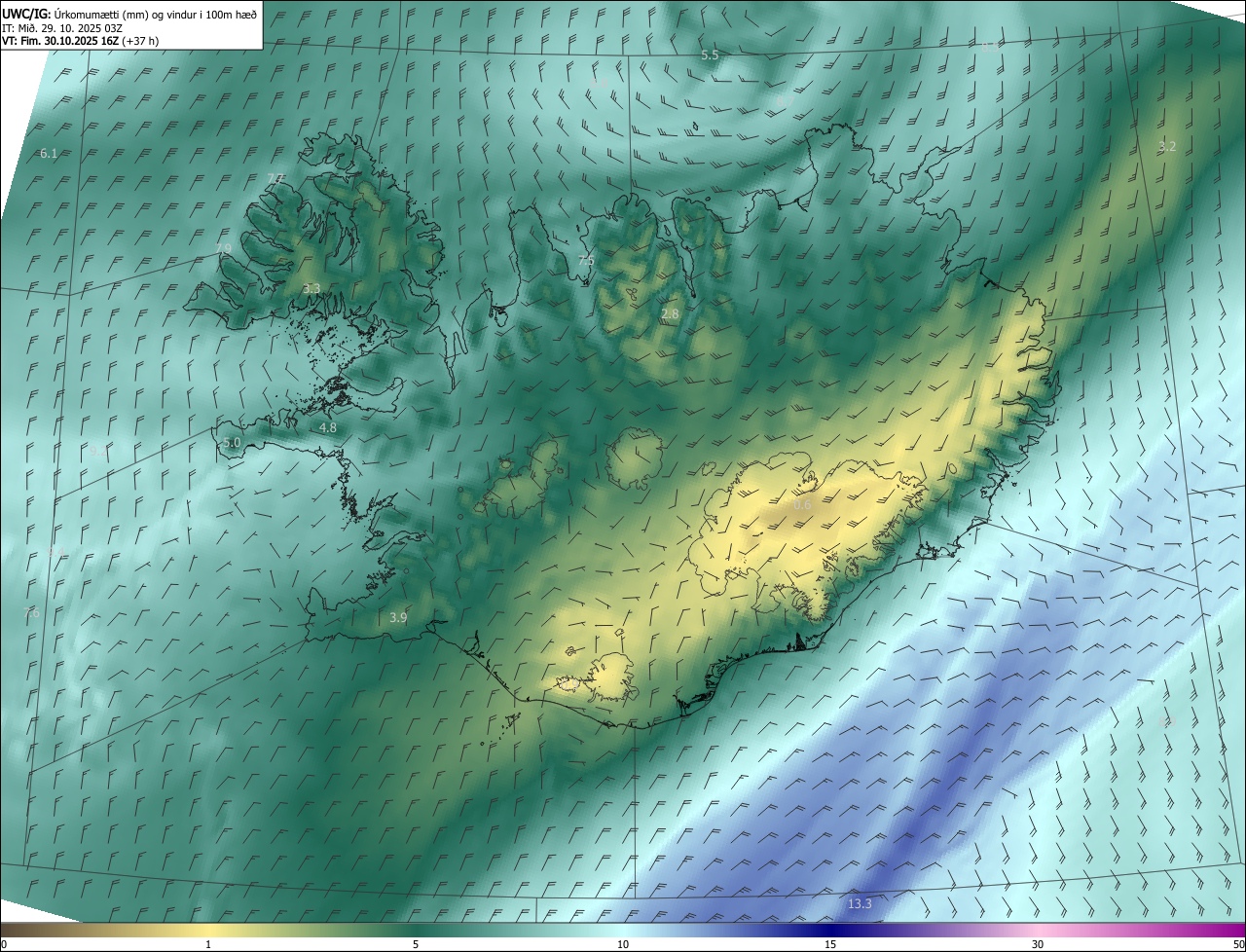
Task: Click the 6.1 value label
Action: click(x=49, y=154)
